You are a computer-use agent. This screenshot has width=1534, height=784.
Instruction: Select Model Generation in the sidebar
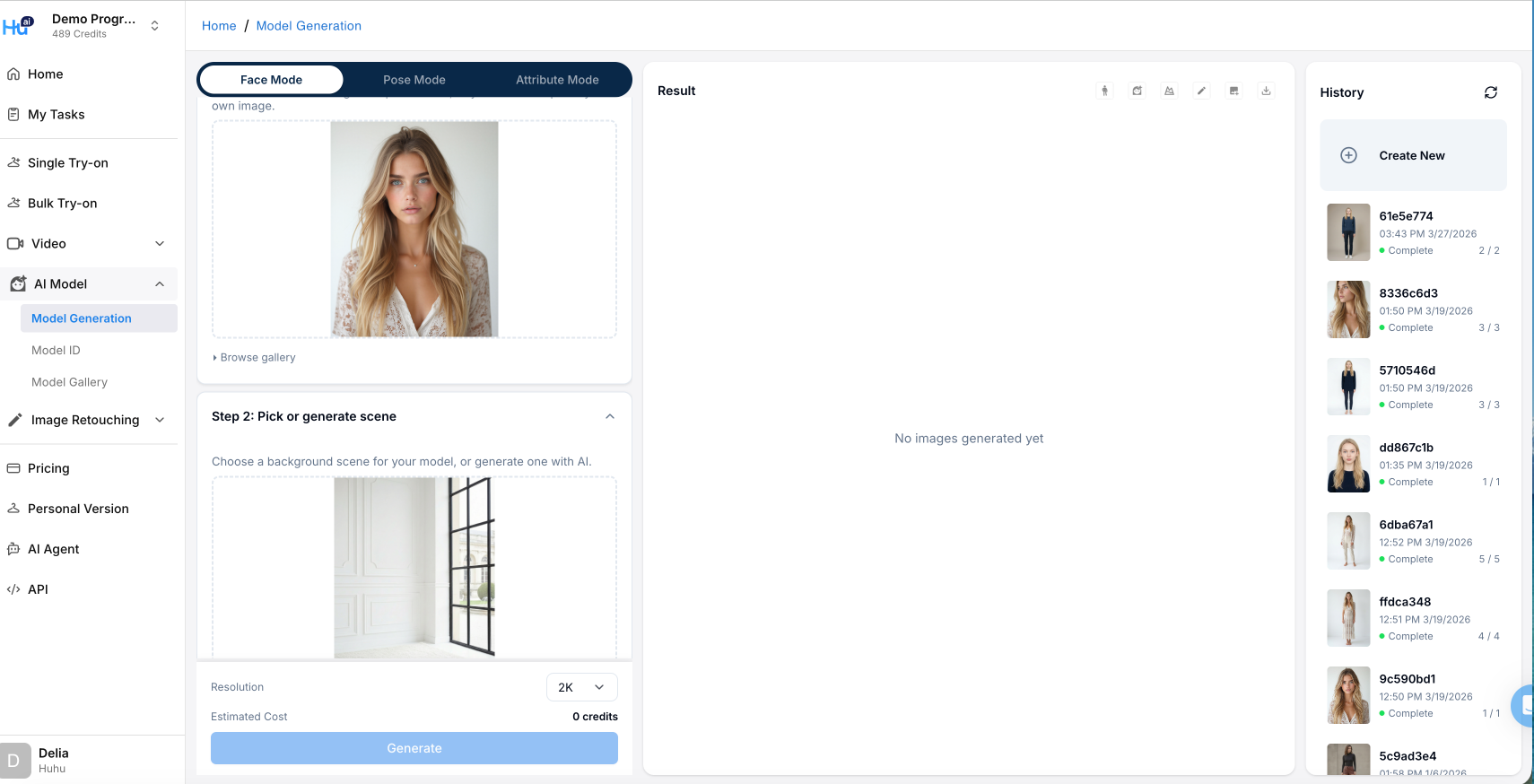point(99,318)
